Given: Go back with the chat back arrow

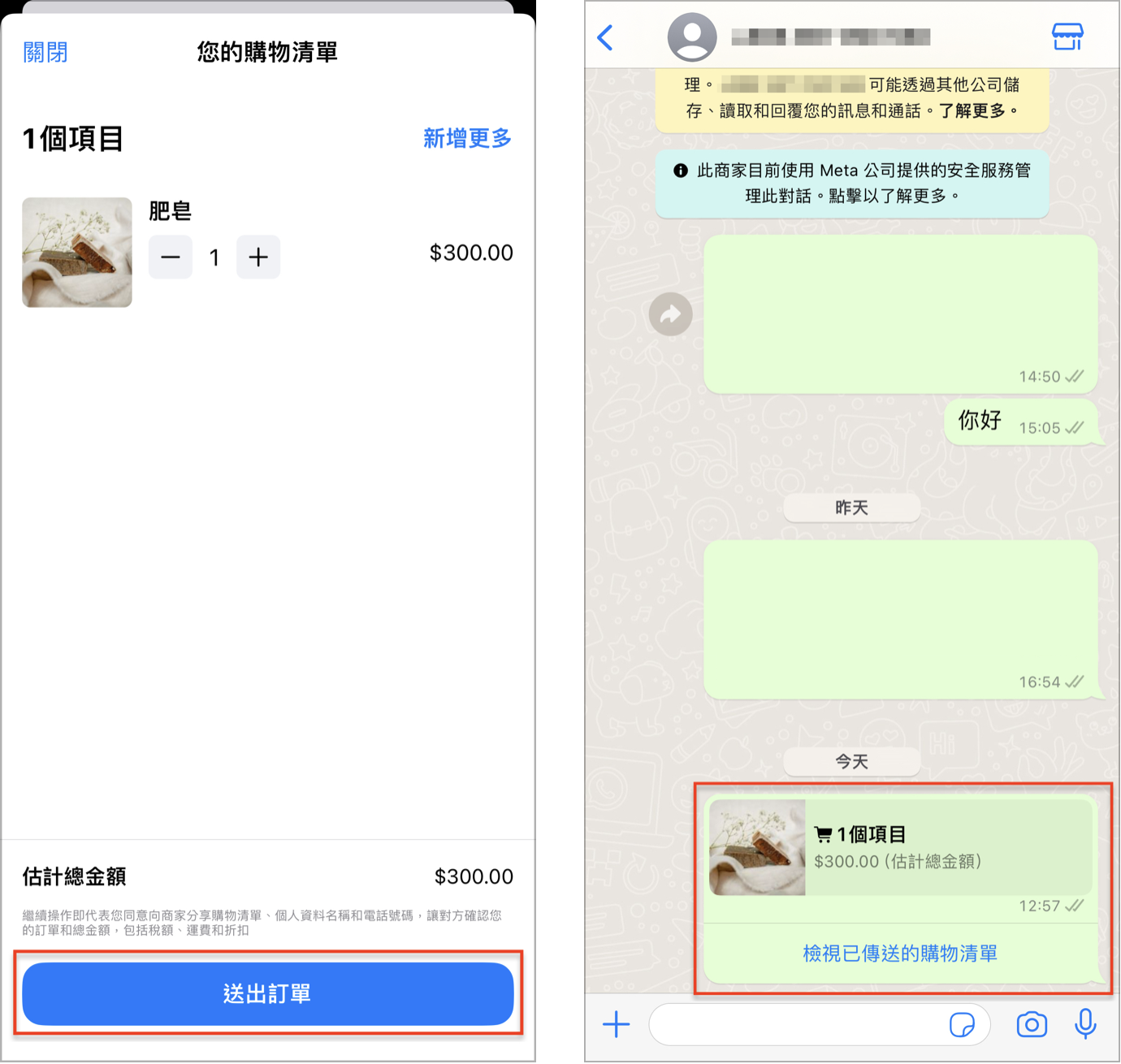Looking at the screenshot, I should coord(605,37).
